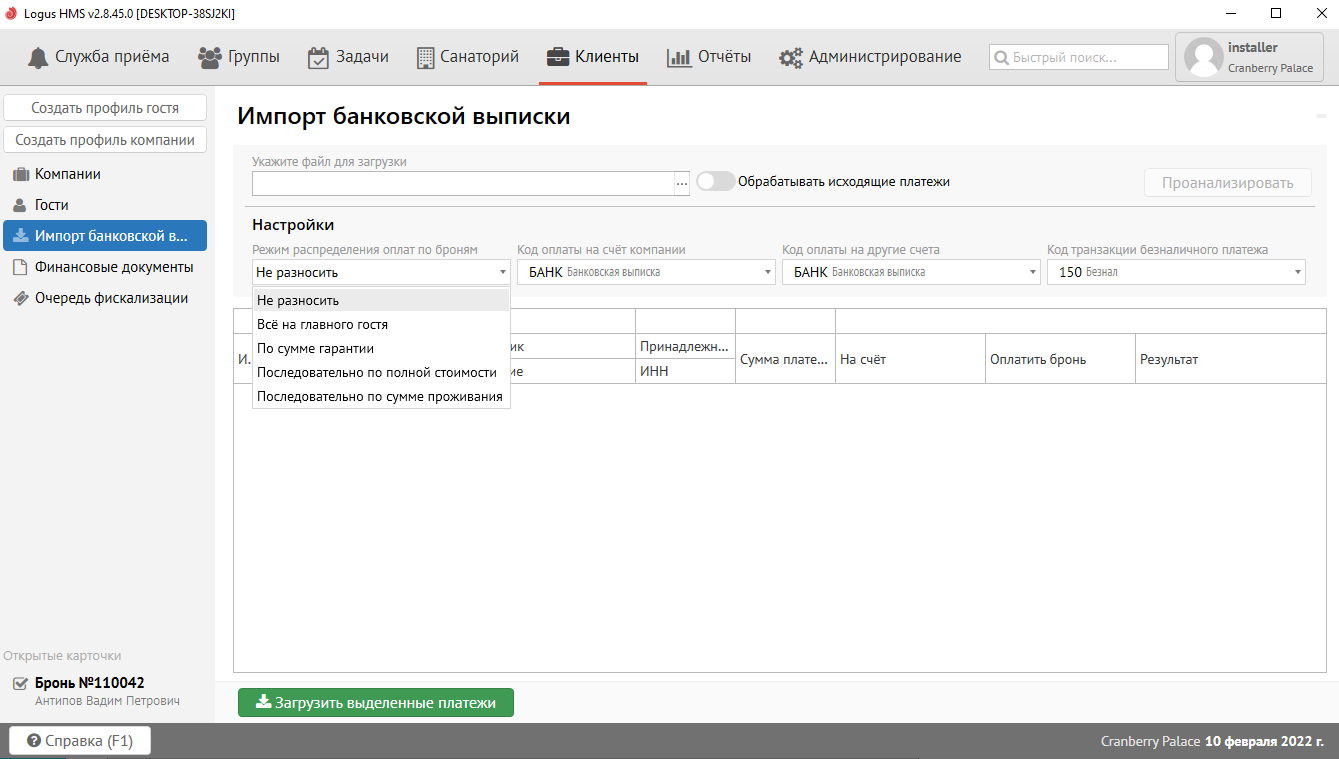
Task: Click the Группы people icon
Action: (x=210, y=57)
